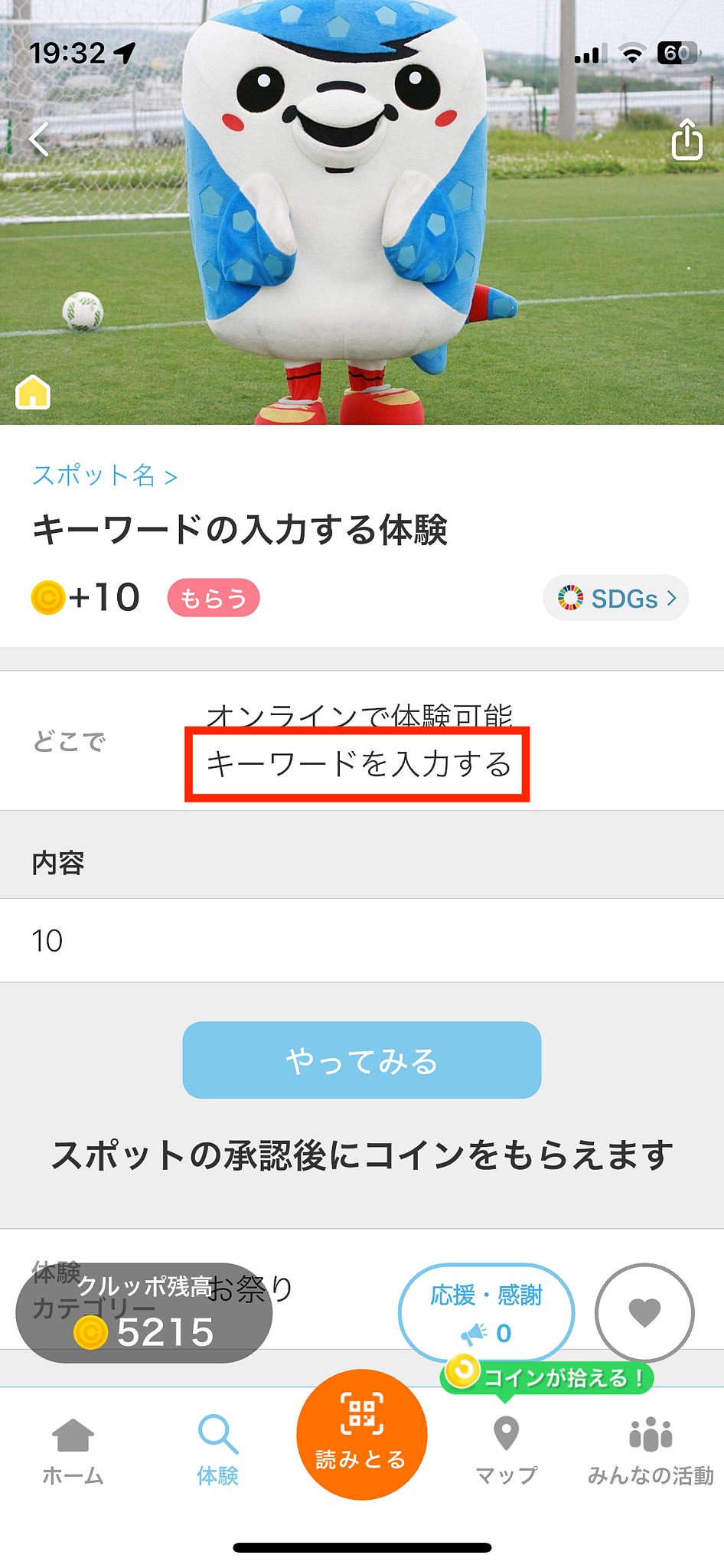Tap the heart favorite button
The width and height of the screenshot is (724, 1568).
pos(644,1312)
